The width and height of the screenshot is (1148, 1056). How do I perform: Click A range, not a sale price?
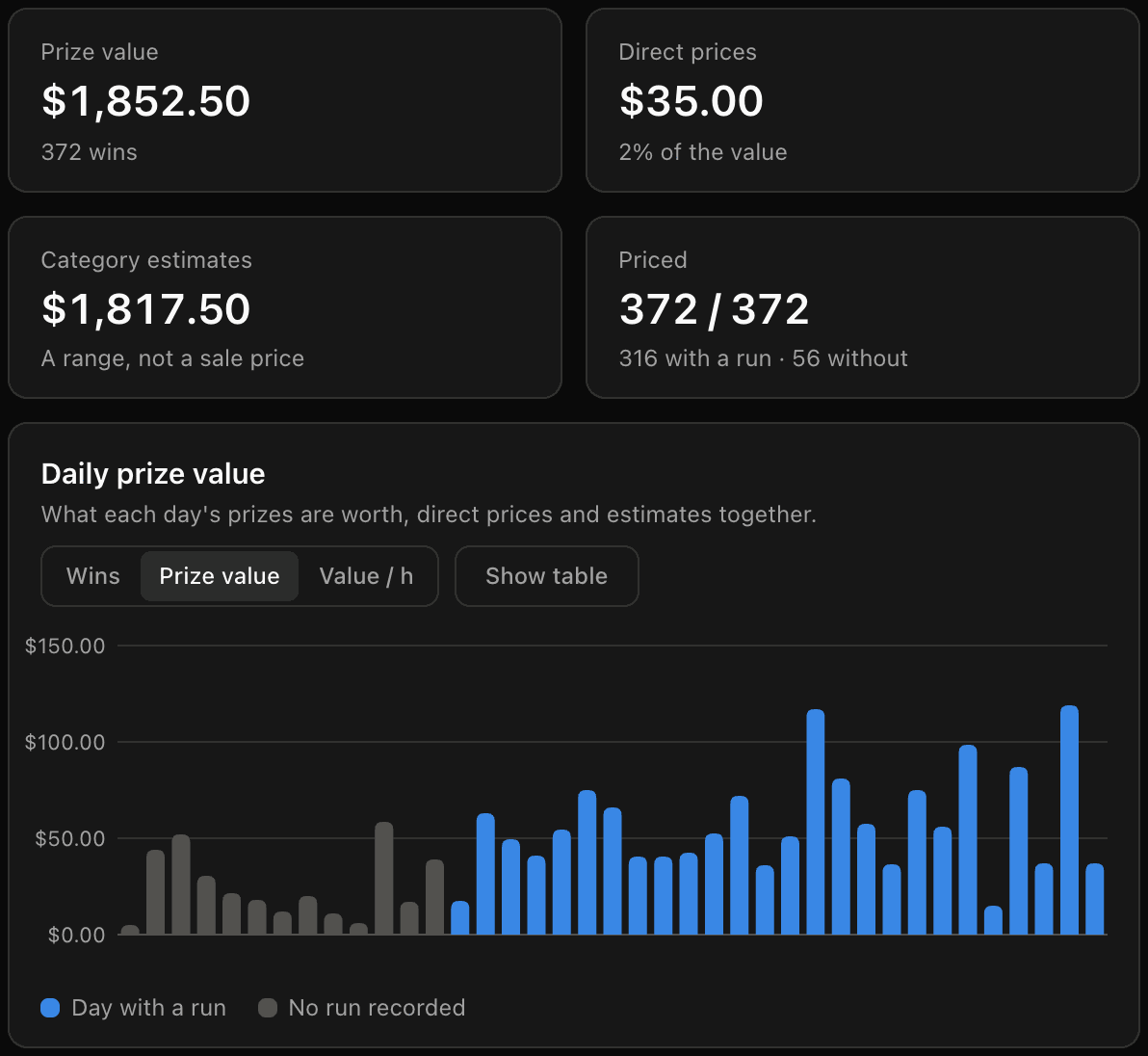[x=172, y=358]
